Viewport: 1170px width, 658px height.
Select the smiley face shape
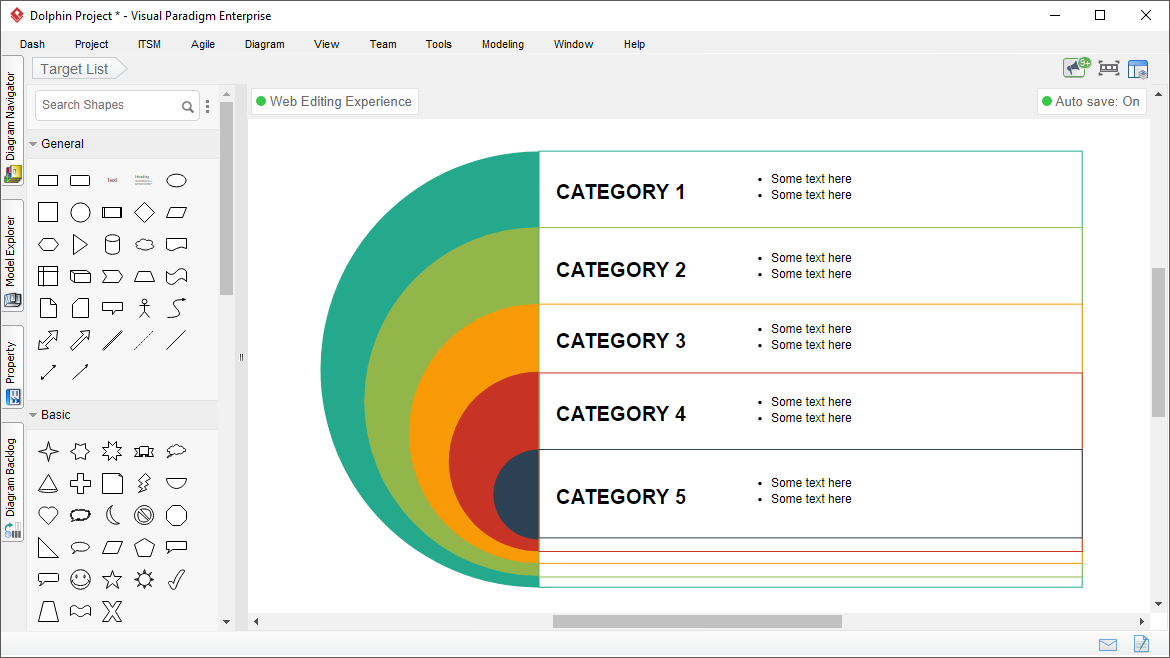point(80,579)
